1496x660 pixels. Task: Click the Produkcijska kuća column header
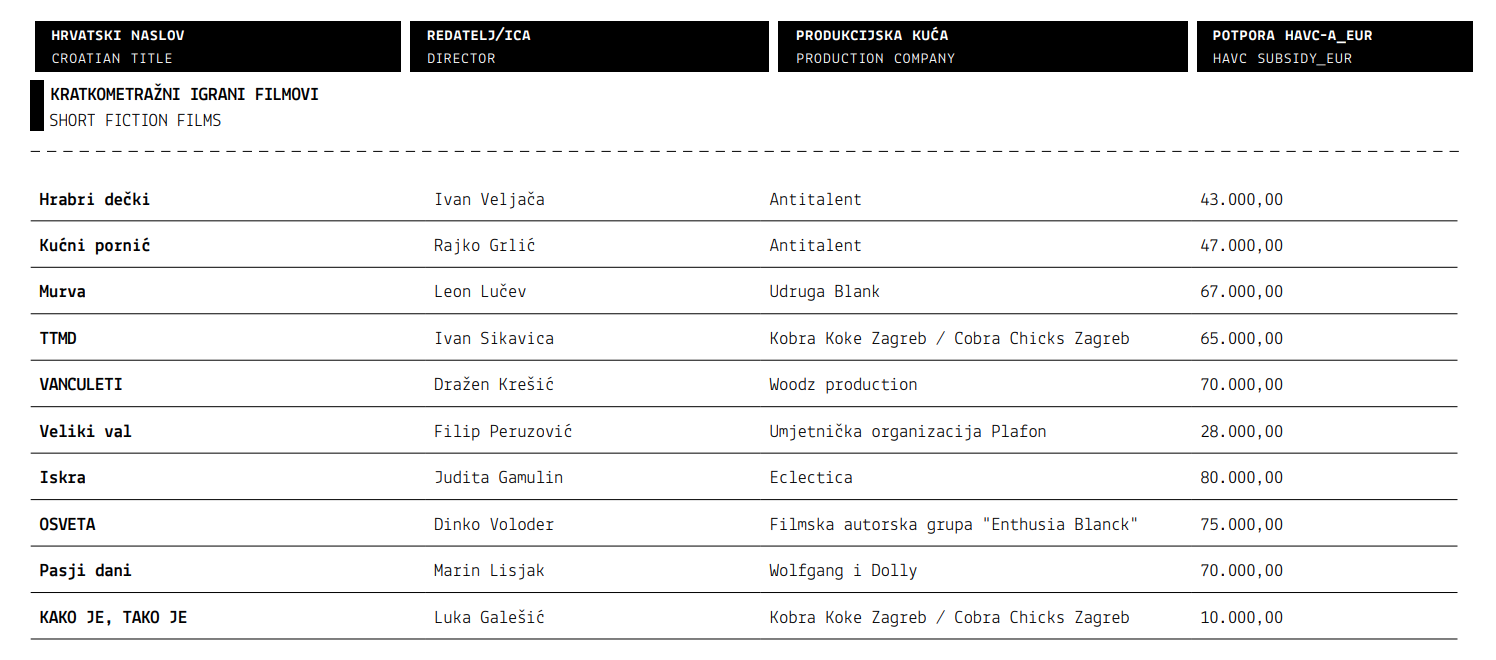point(983,46)
